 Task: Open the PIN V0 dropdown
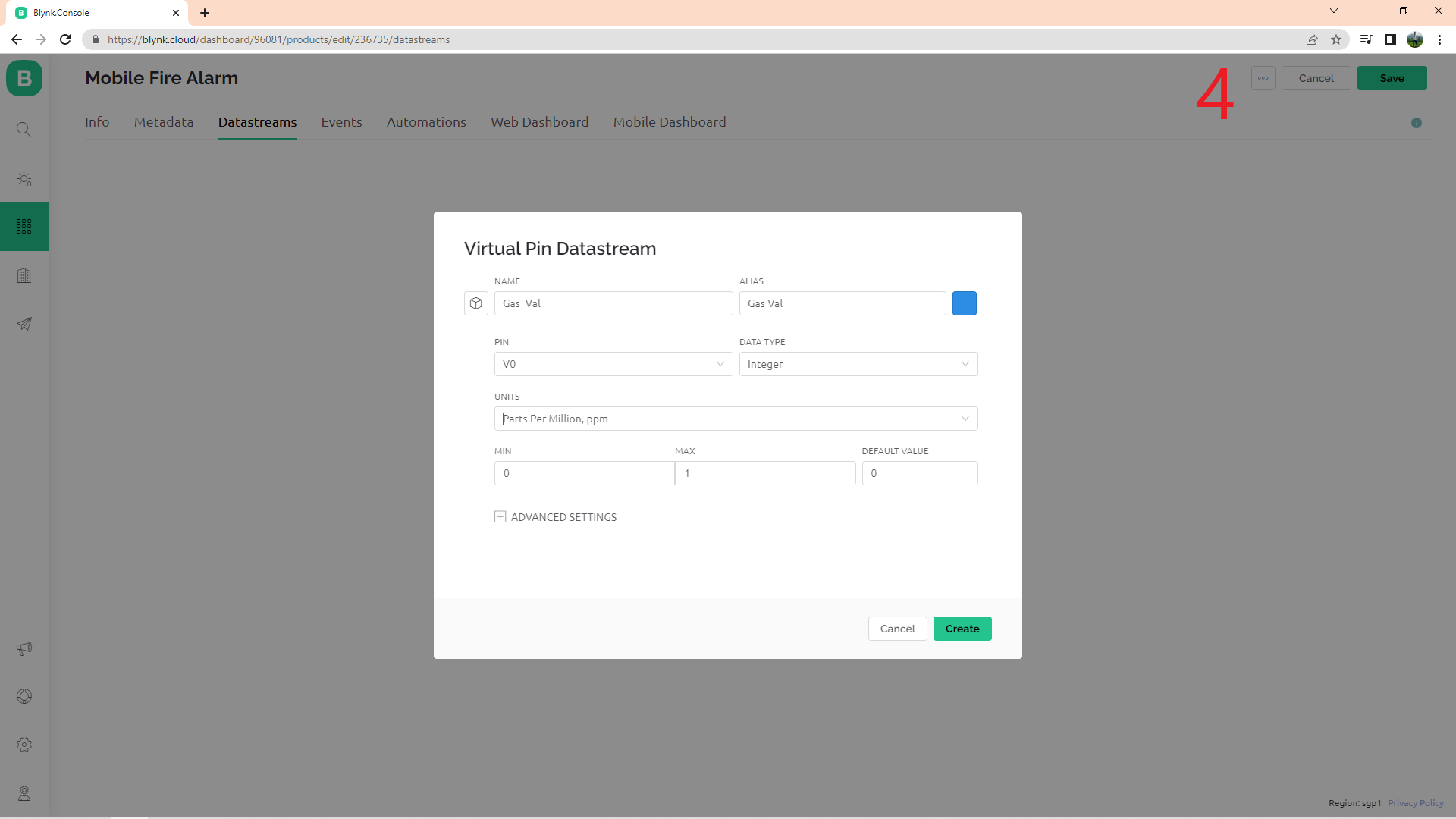coord(613,364)
